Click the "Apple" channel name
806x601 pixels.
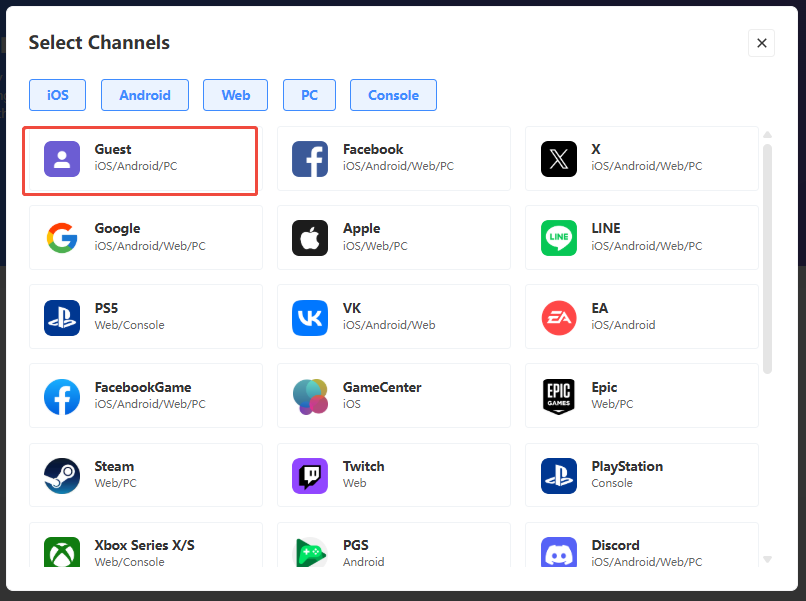(x=361, y=228)
